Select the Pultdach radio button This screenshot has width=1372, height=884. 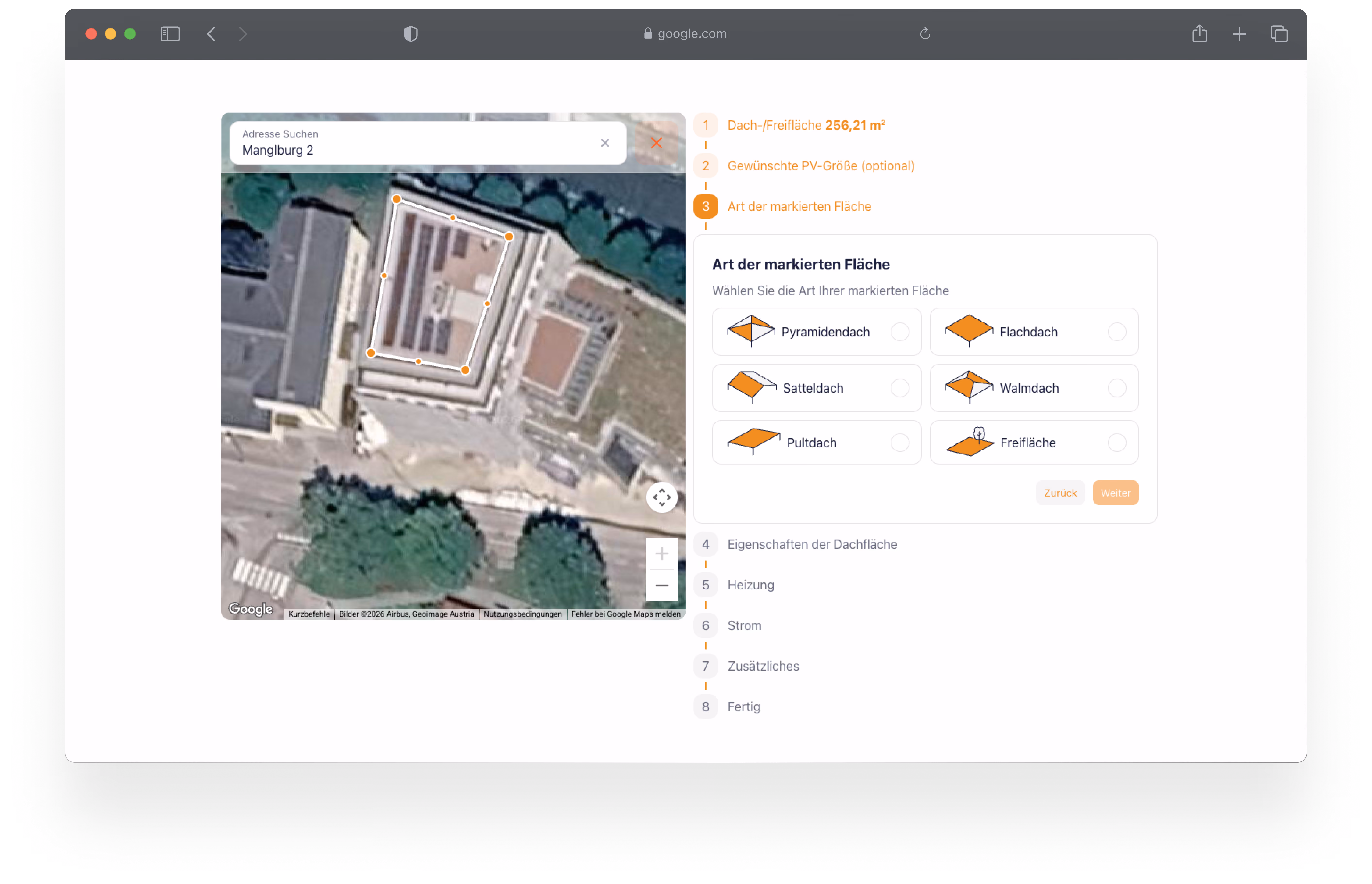(x=900, y=442)
